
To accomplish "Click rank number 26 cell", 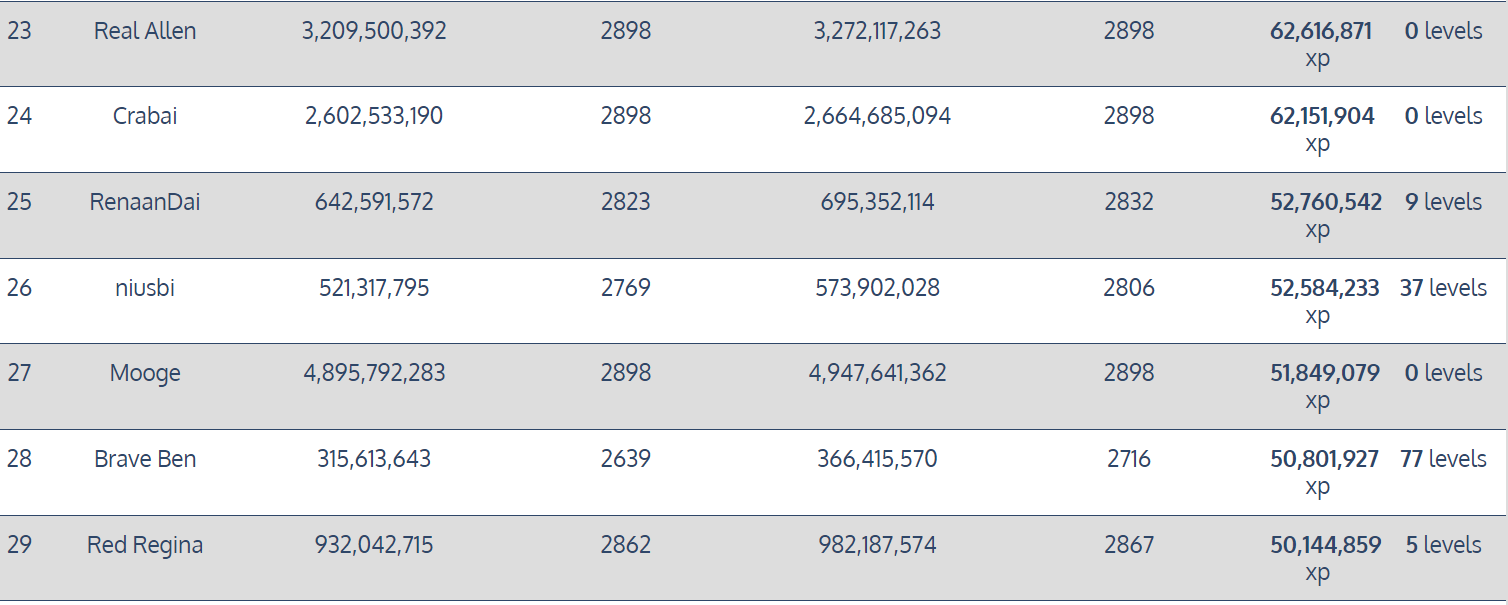I will pyautogui.click(x=19, y=288).
